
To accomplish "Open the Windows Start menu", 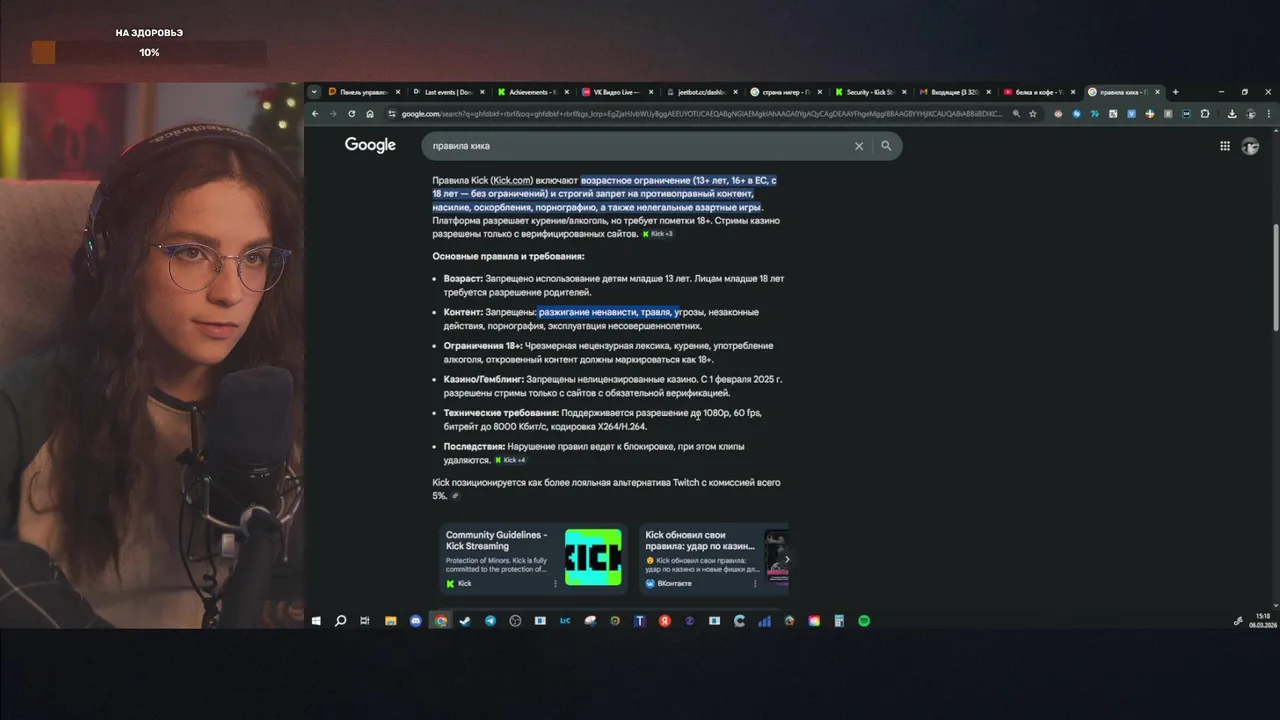I will pyautogui.click(x=316, y=621).
